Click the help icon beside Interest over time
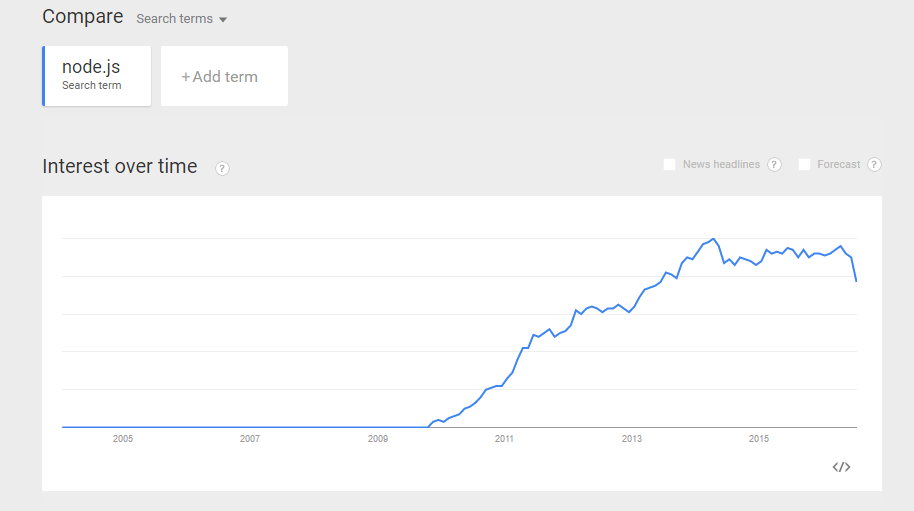Screen dimensions: 914x511 [222, 168]
